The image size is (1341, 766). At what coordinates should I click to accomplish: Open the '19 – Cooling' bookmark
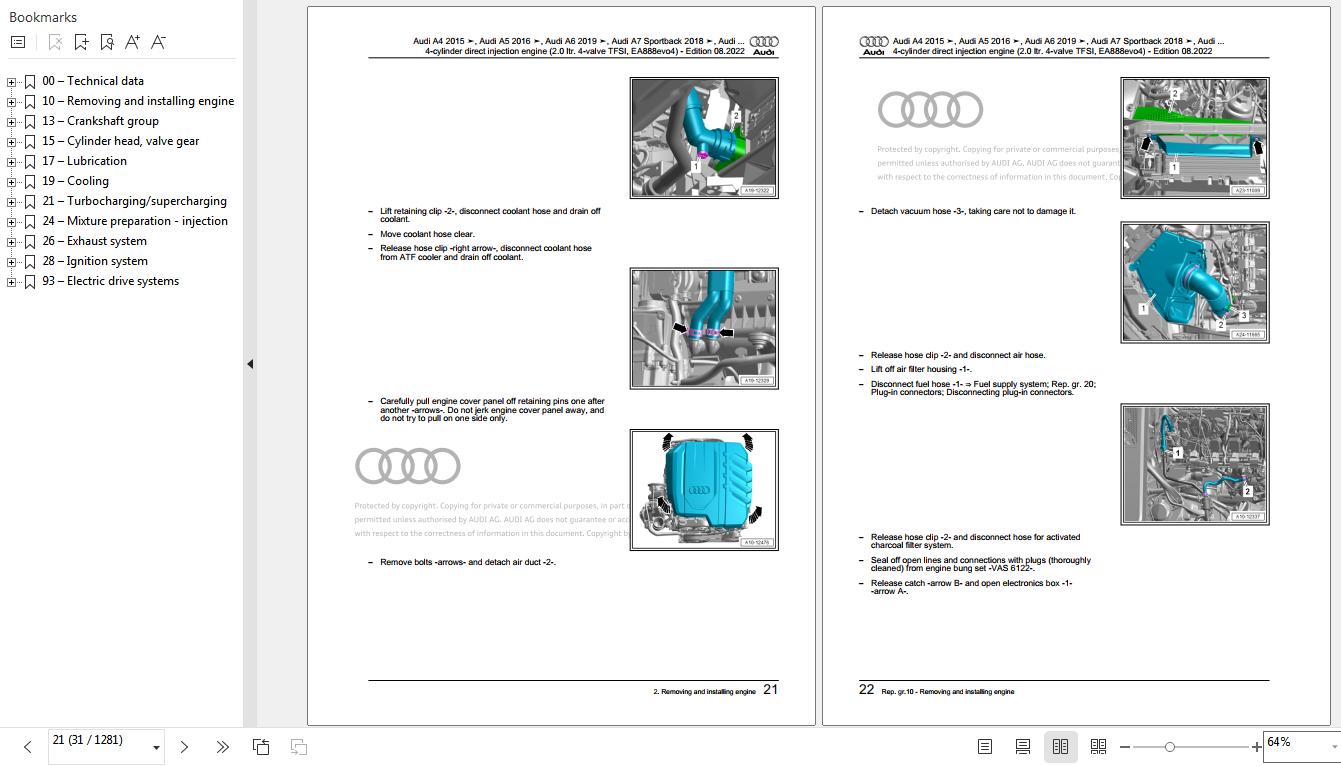point(75,181)
